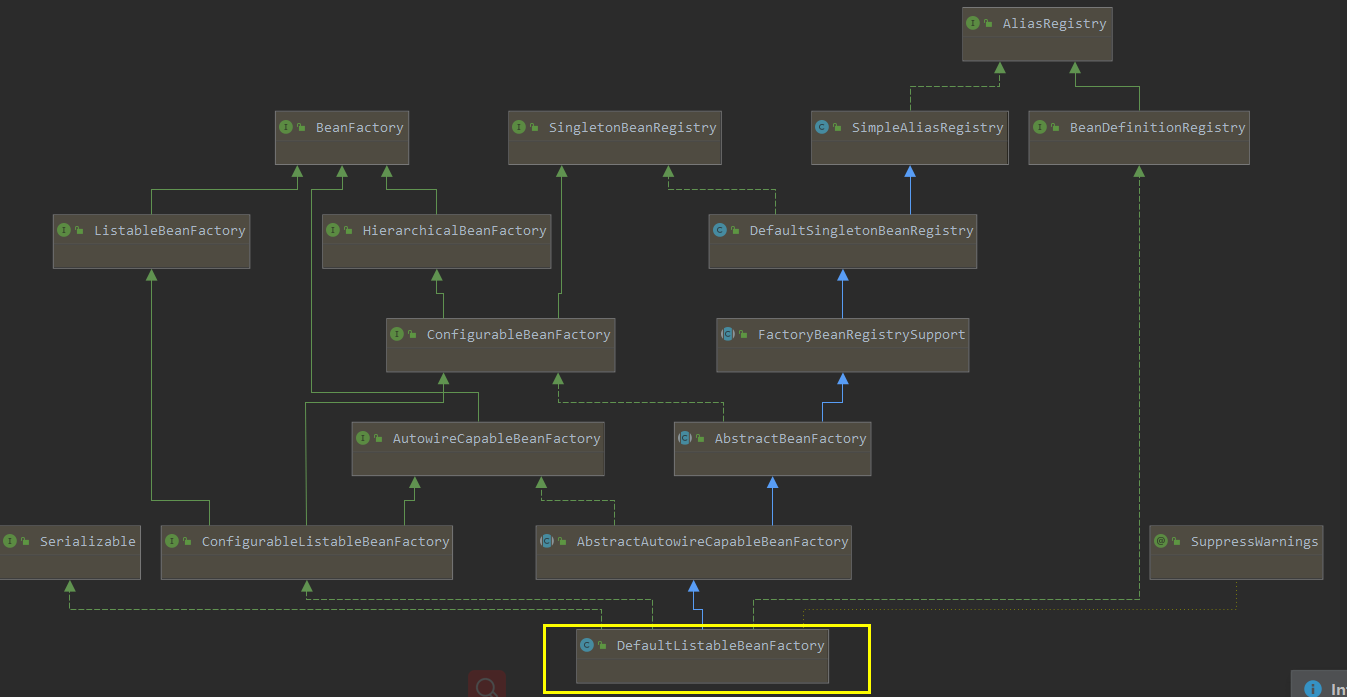
Task: Click the class icon beside DefaultSingletonBeanRegistry
Action: (720, 230)
